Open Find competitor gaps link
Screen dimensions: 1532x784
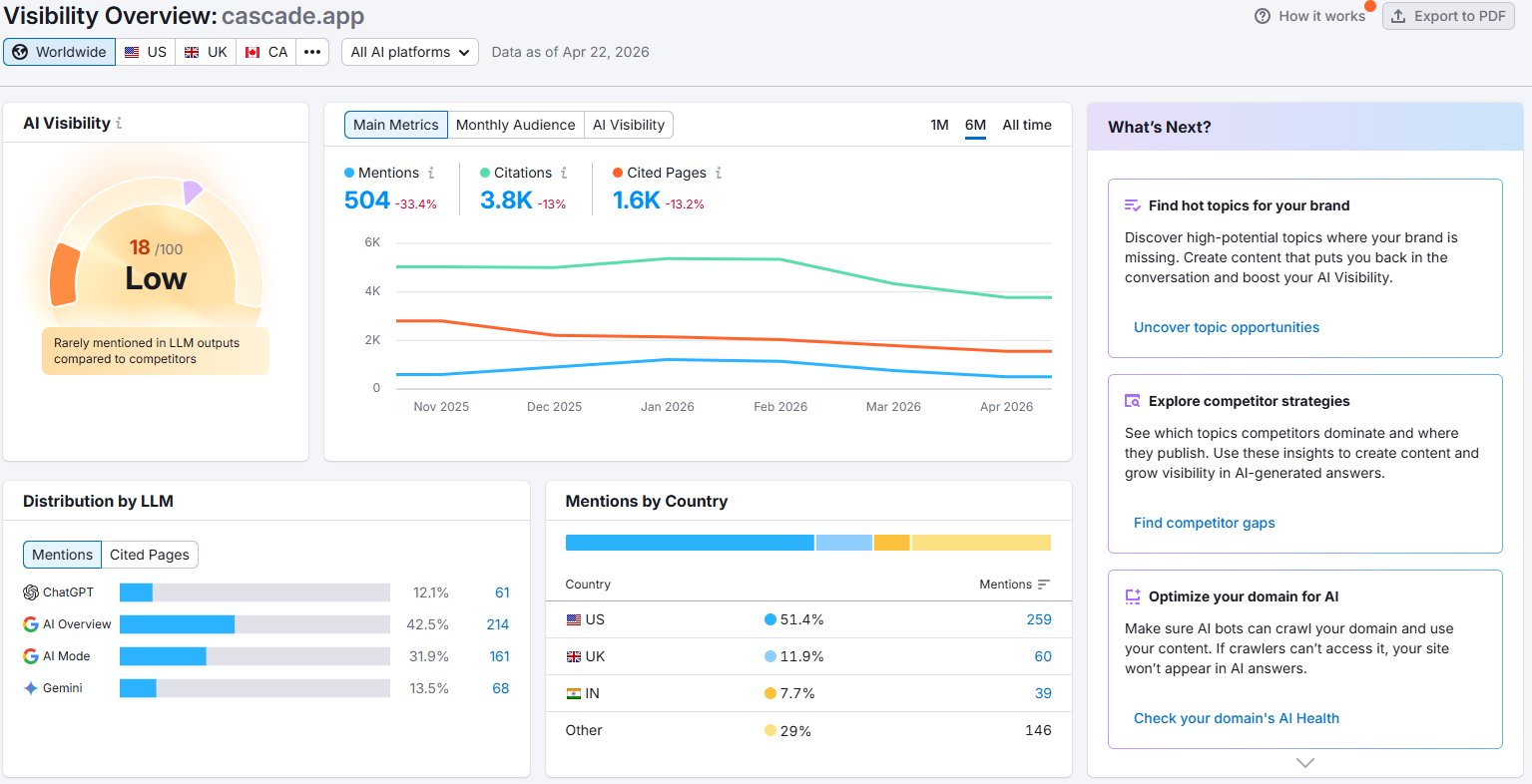tap(1205, 523)
